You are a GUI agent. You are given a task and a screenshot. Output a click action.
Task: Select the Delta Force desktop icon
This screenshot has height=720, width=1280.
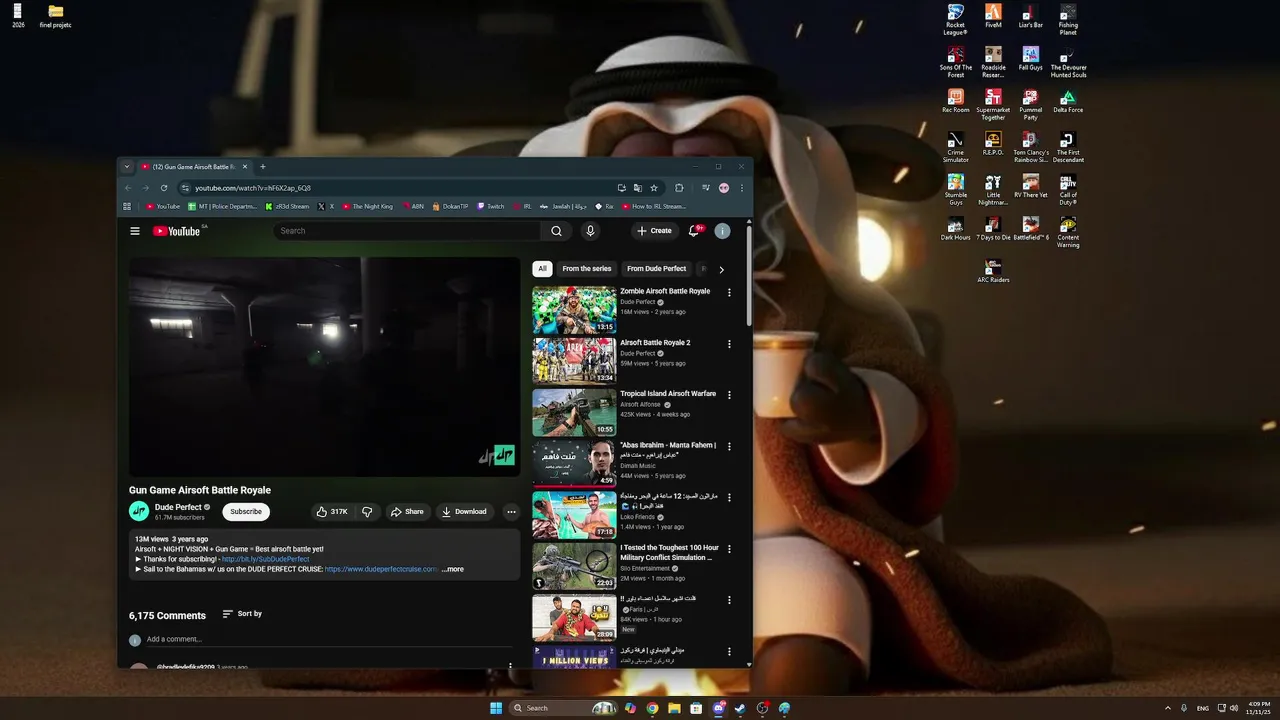[x=1068, y=101]
